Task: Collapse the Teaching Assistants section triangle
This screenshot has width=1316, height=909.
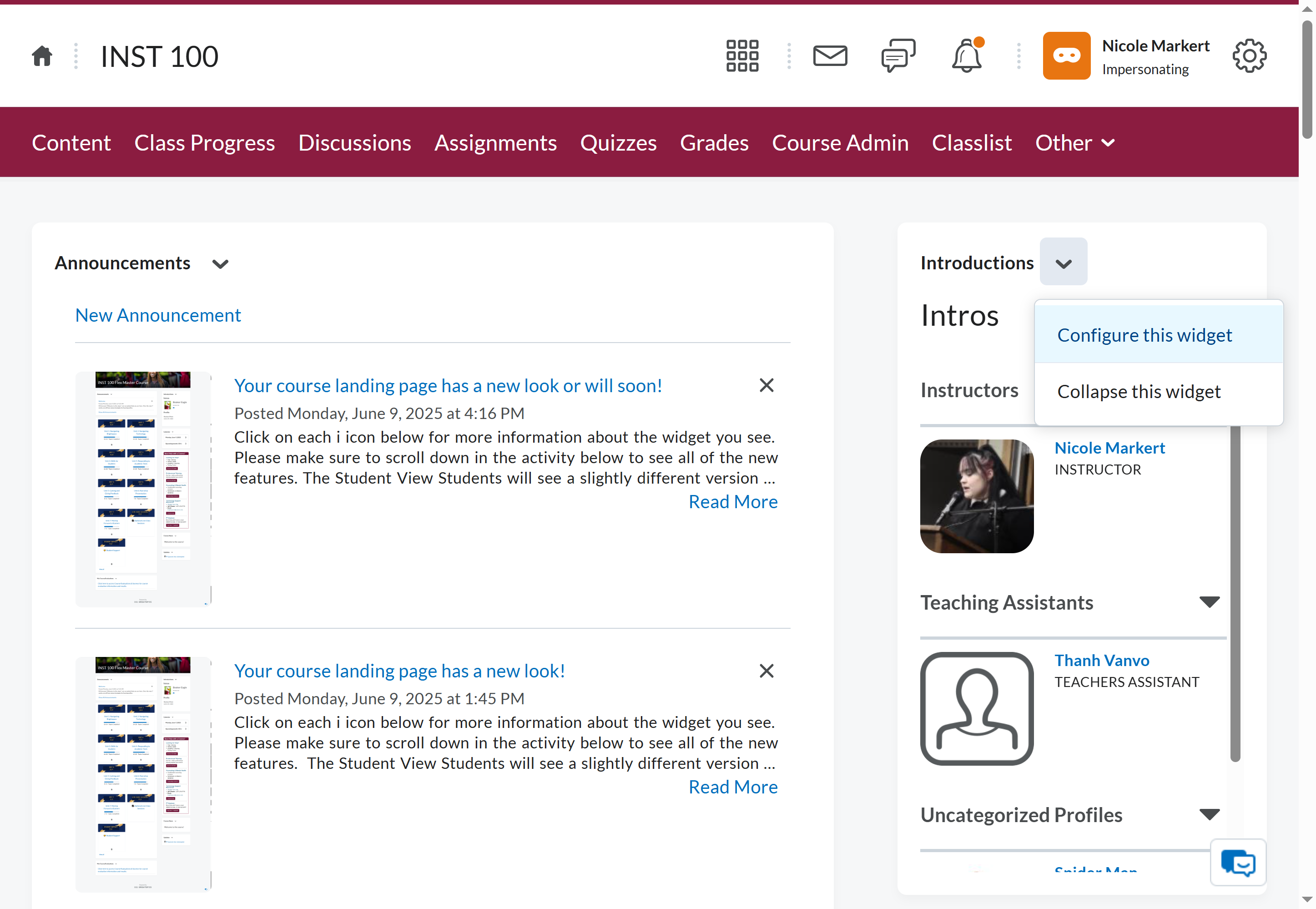Action: [1209, 602]
